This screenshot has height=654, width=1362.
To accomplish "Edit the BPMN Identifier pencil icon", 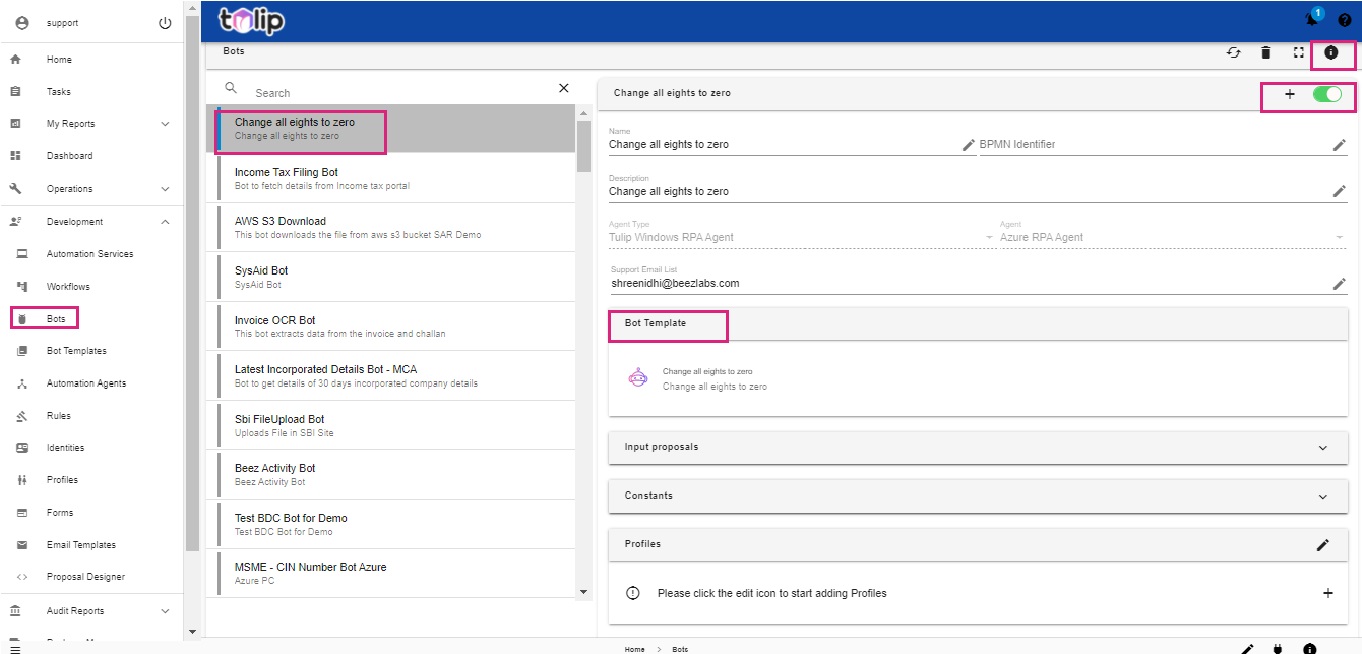I will (1339, 145).
